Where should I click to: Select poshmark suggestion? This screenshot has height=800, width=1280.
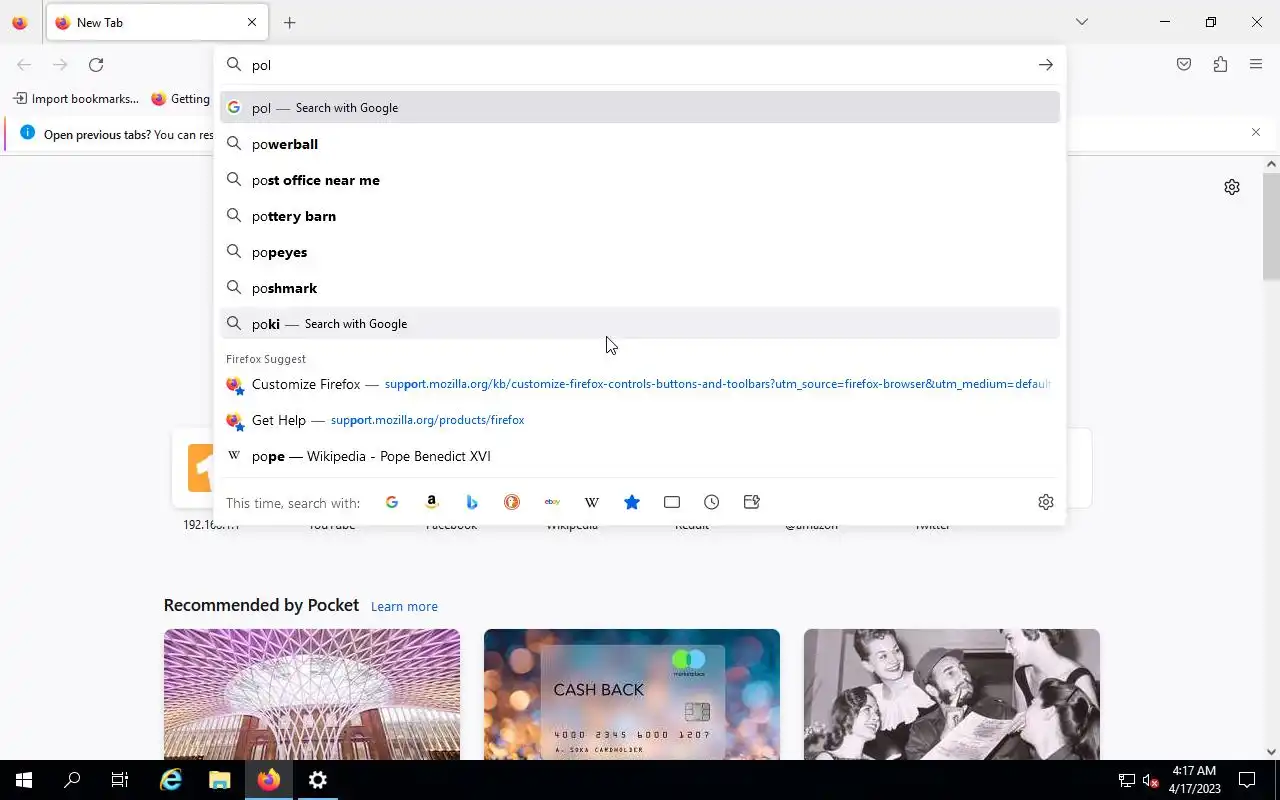640,288
